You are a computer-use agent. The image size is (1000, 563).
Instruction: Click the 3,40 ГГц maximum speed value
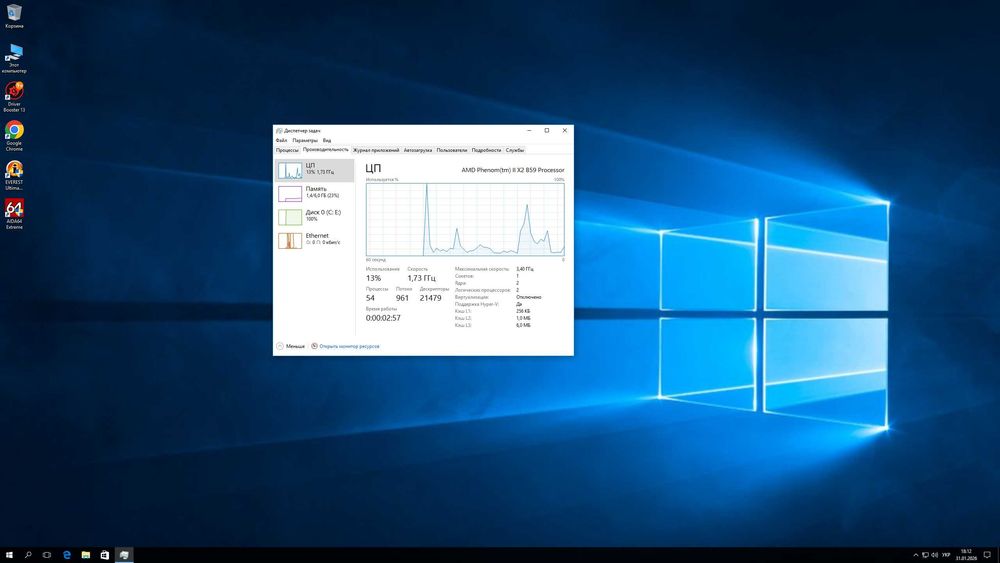pyautogui.click(x=525, y=269)
